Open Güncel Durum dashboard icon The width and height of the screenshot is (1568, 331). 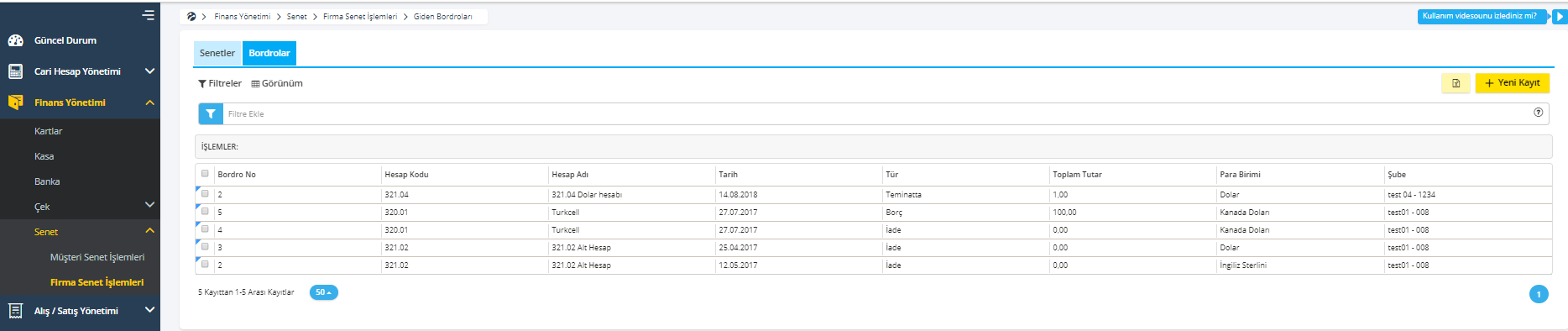pyautogui.click(x=15, y=40)
